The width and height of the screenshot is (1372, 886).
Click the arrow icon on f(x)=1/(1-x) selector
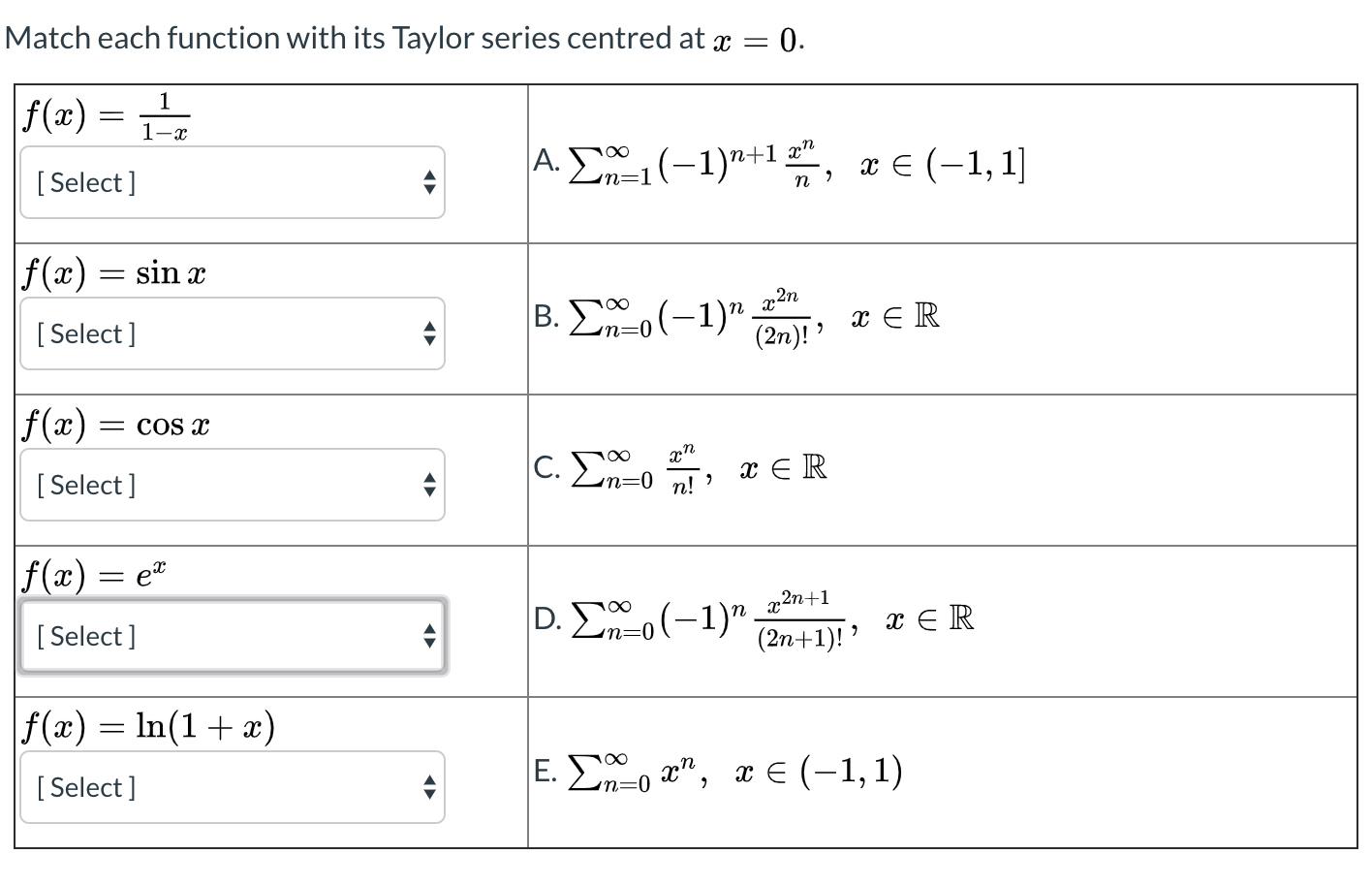[430, 181]
